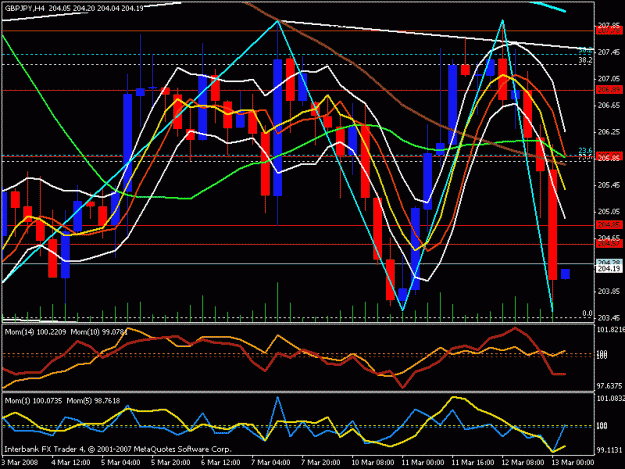Click the 4 Mar 12:00 time label
The height and width of the screenshot is (469, 625).
(x=71, y=463)
